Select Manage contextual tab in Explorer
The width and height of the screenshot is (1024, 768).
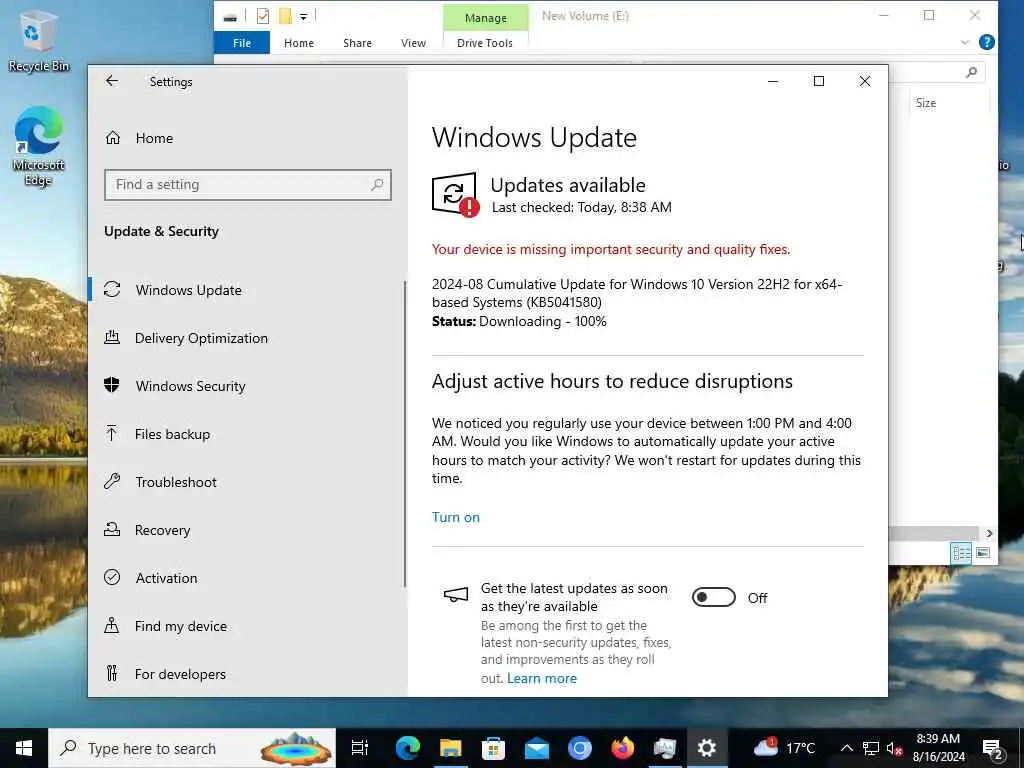click(485, 18)
